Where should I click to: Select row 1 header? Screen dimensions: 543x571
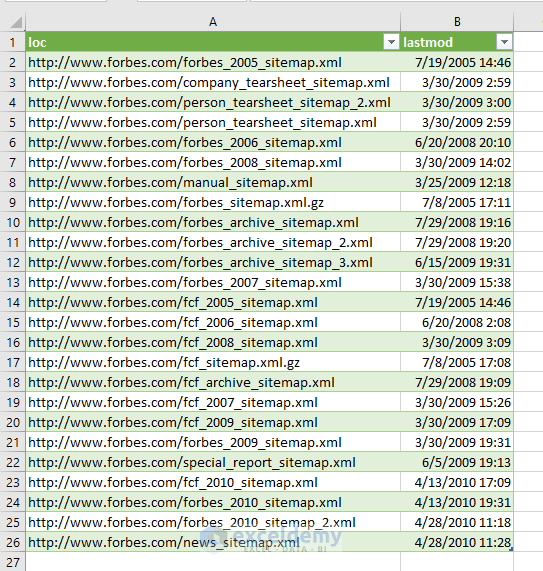(13, 42)
